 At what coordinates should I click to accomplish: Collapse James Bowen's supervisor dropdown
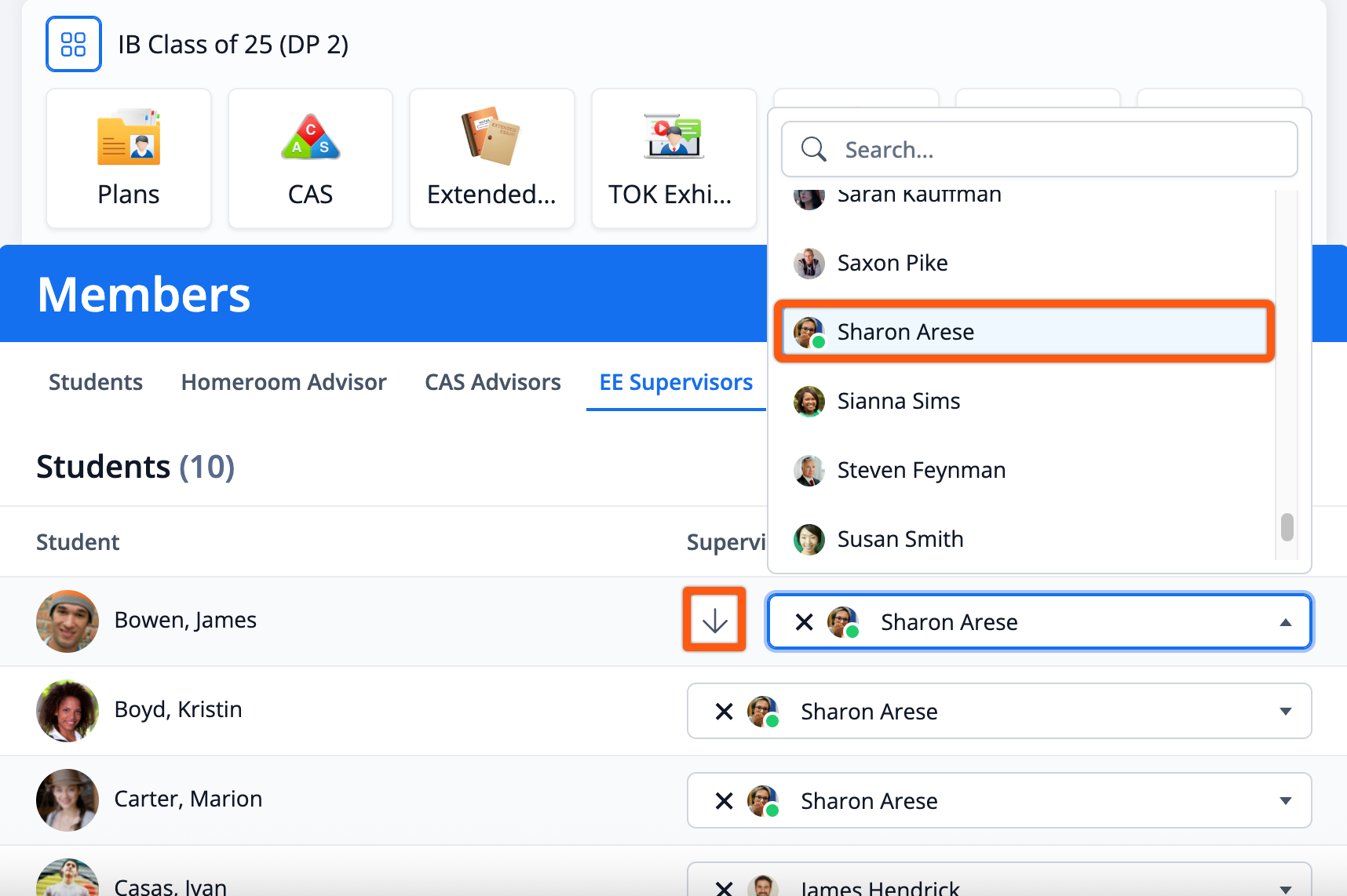[1285, 622]
